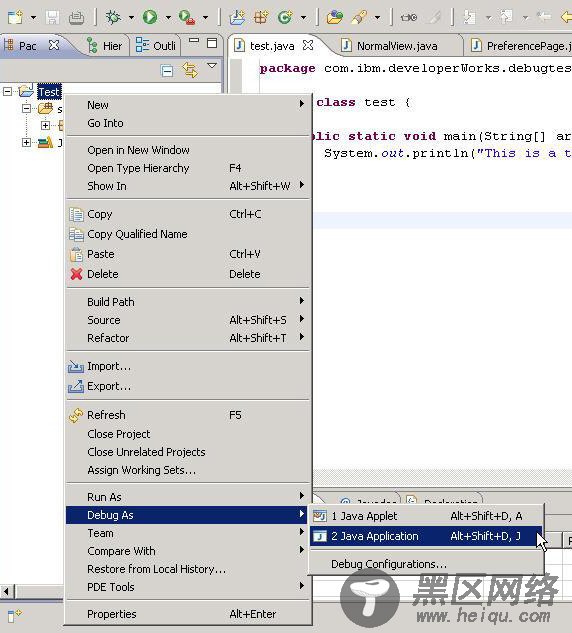Open dropdown arrow next to Run button

tap(168, 17)
